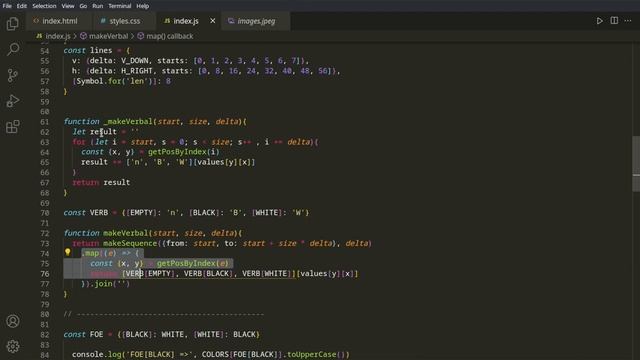The height and width of the screenshot is (360, 640).
Task: Split the editor to the right
Action: 614,21
